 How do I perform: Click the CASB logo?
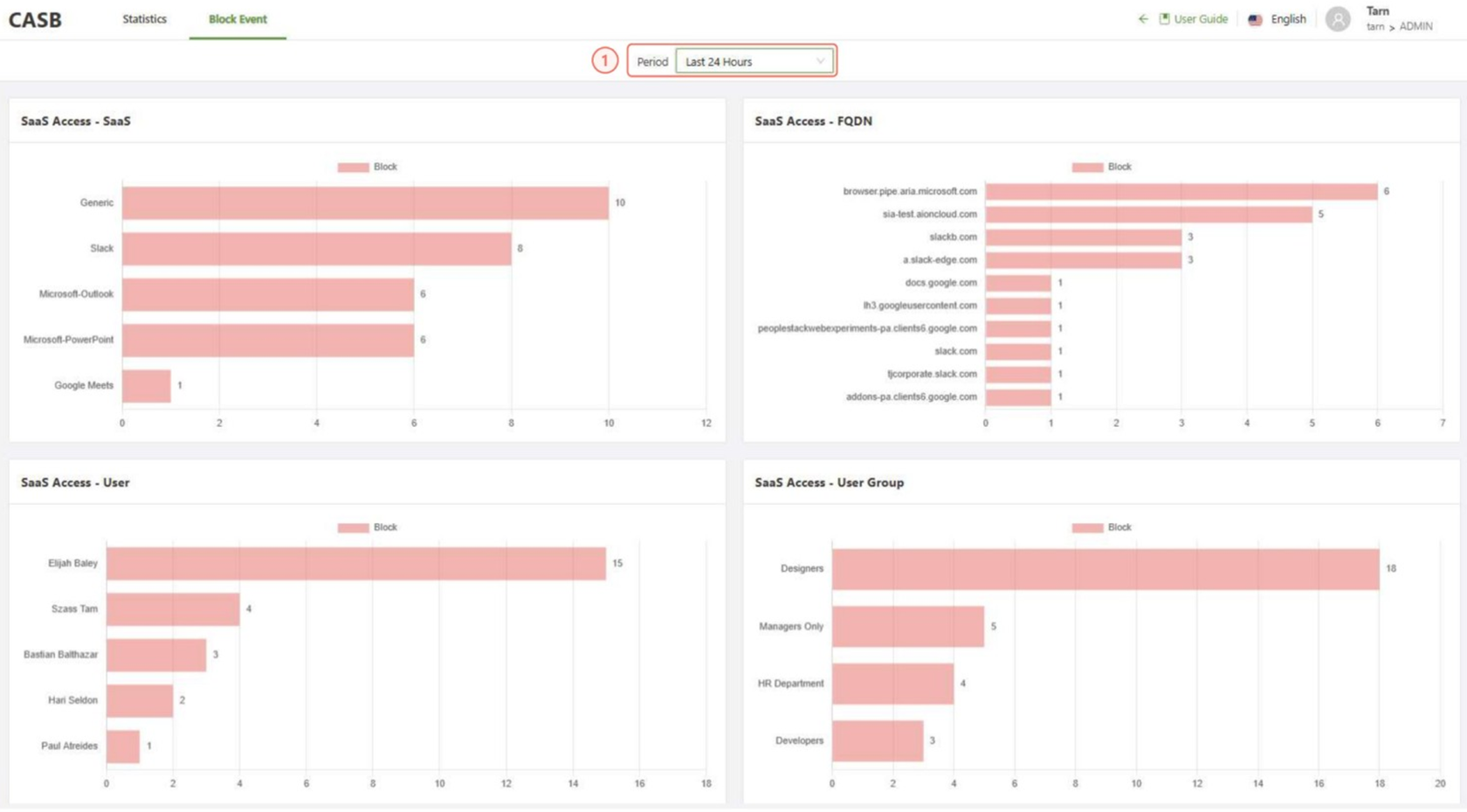pyautogui.click(x=35, y=20)
